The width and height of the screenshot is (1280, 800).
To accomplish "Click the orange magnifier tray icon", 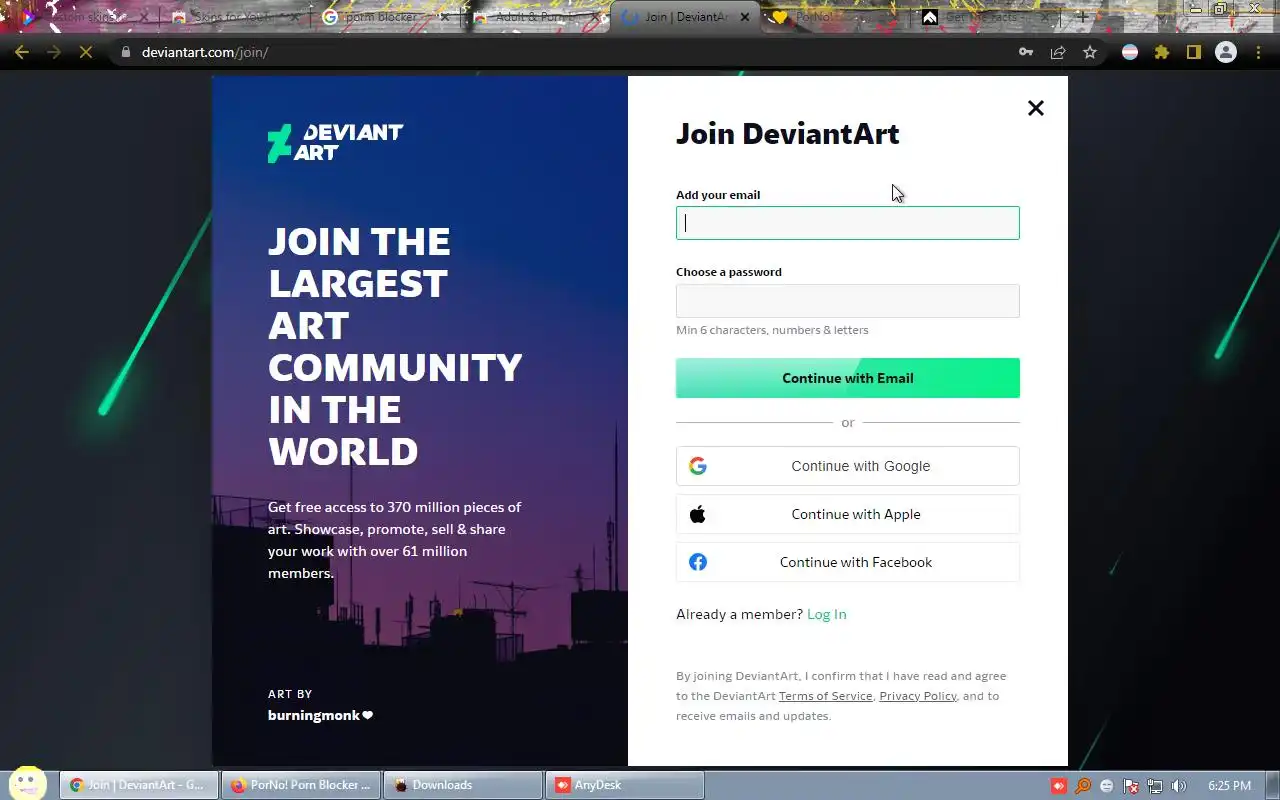I will pyautogui.click(x=1083, y=786).
